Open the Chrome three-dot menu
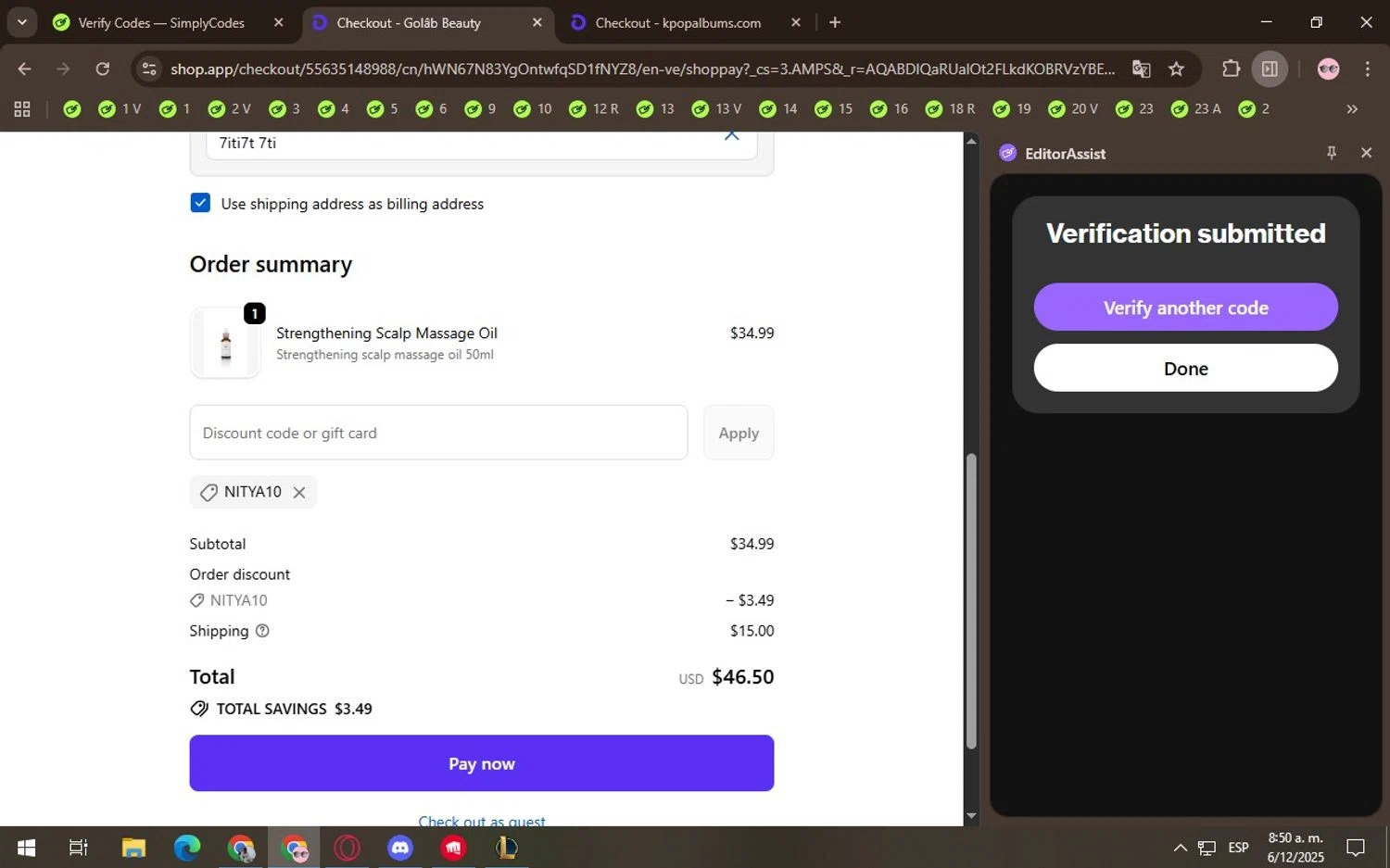This screenshot has height=868, width=1390. click(x=1368, y=69)
